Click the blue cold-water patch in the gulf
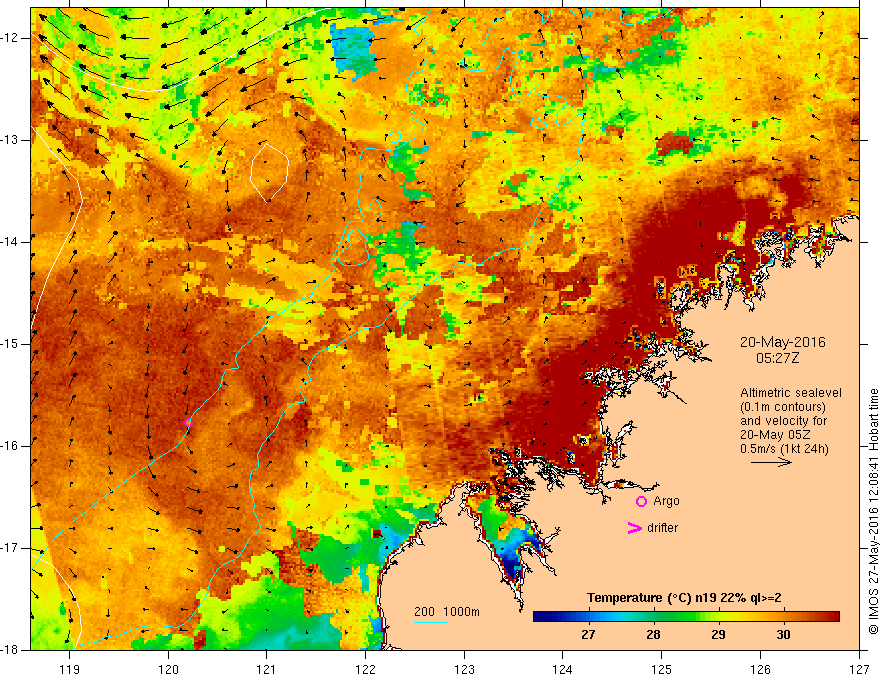Image resolution: width=880 pixels, height=680 pixels. pos(512,564)
